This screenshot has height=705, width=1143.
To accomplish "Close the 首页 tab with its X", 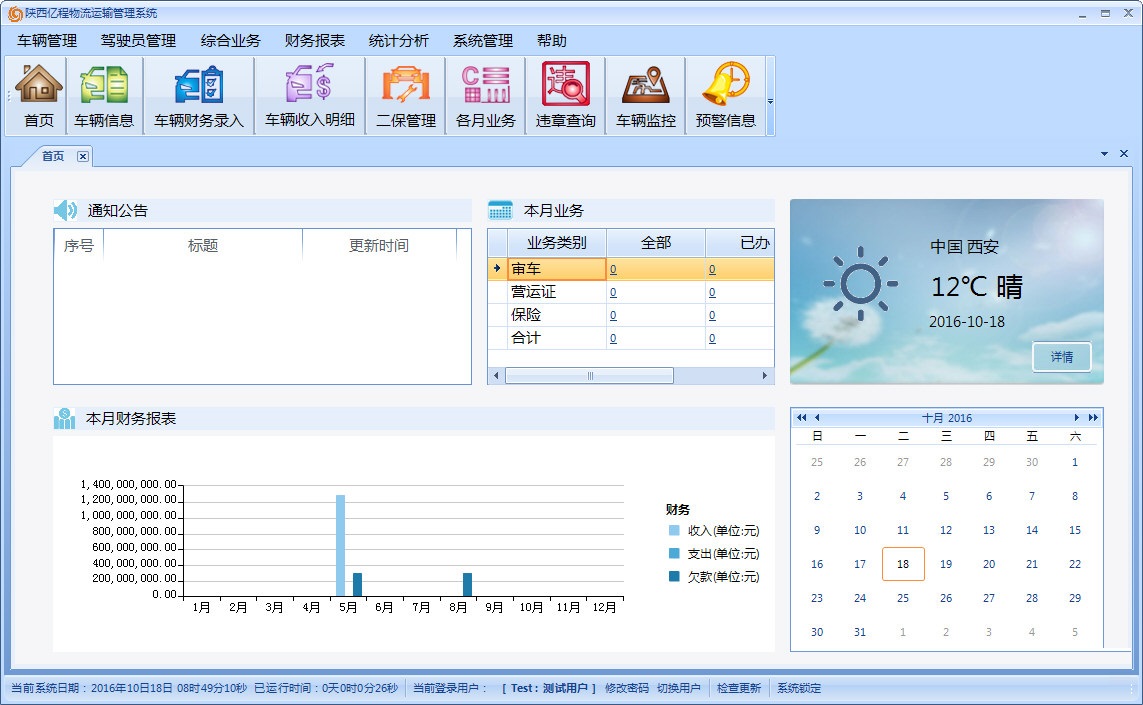I will [83, 156].
